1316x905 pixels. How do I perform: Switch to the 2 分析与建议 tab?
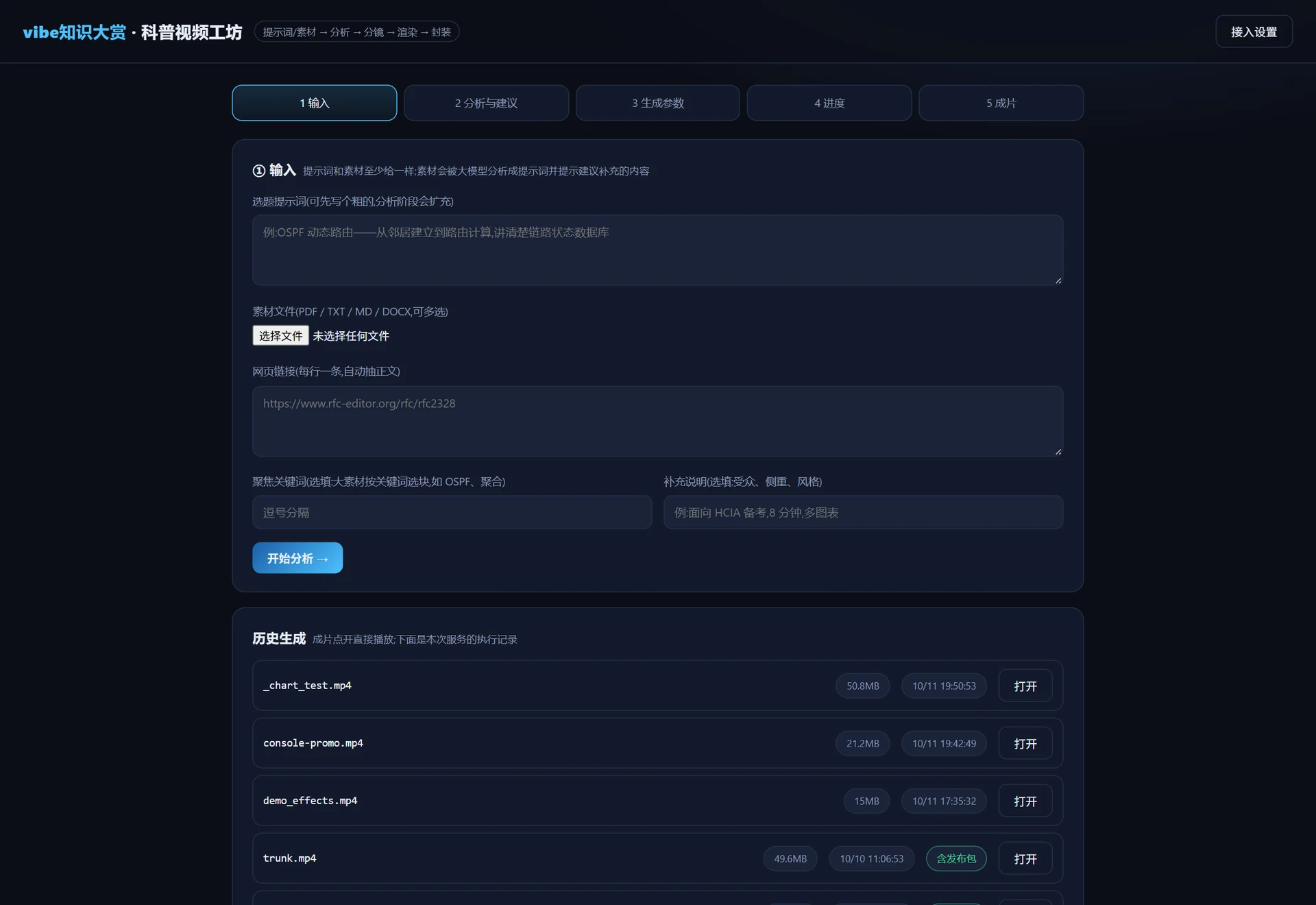coord(486,103)
